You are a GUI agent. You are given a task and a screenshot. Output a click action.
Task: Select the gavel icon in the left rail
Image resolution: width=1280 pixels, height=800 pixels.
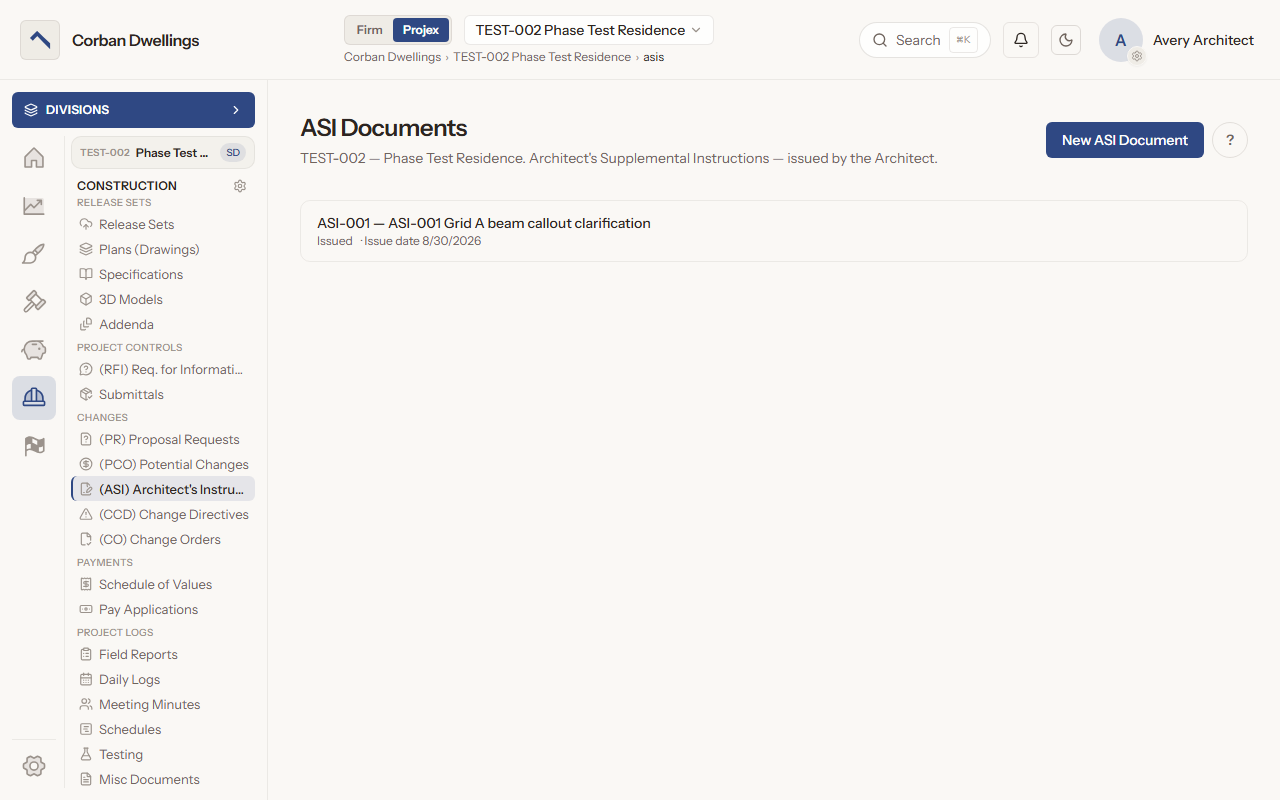point(34,302)
